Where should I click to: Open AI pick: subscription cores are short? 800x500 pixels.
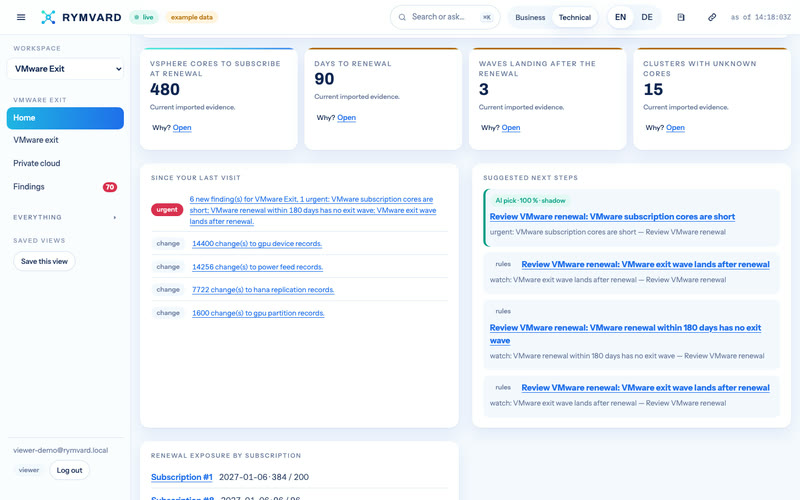pos(612,217)
